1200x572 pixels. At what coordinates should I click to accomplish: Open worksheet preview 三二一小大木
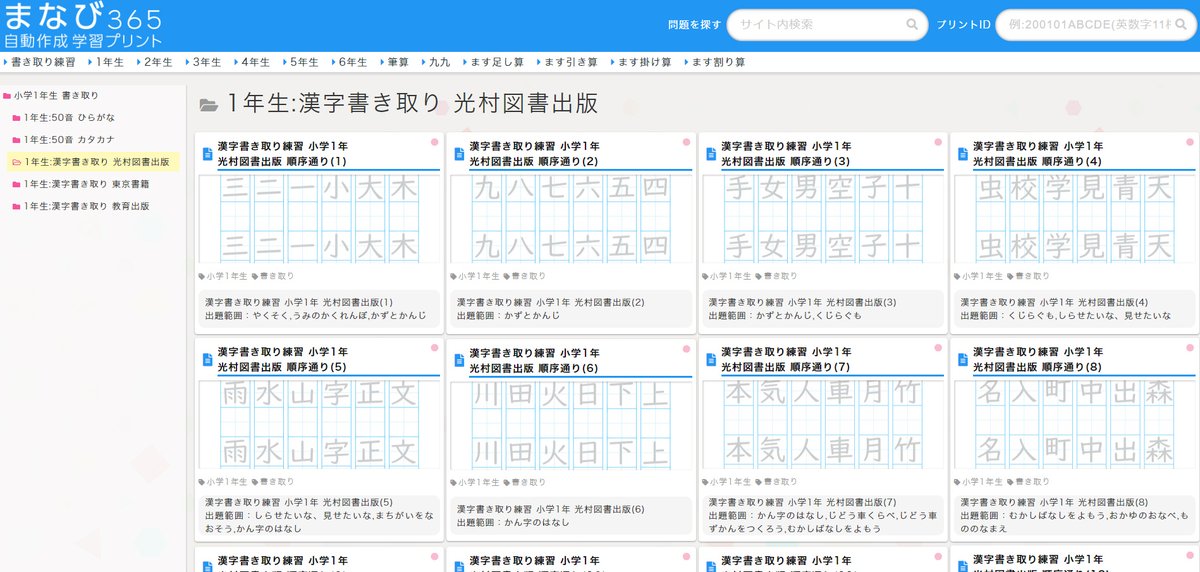[x=320, y=218]
